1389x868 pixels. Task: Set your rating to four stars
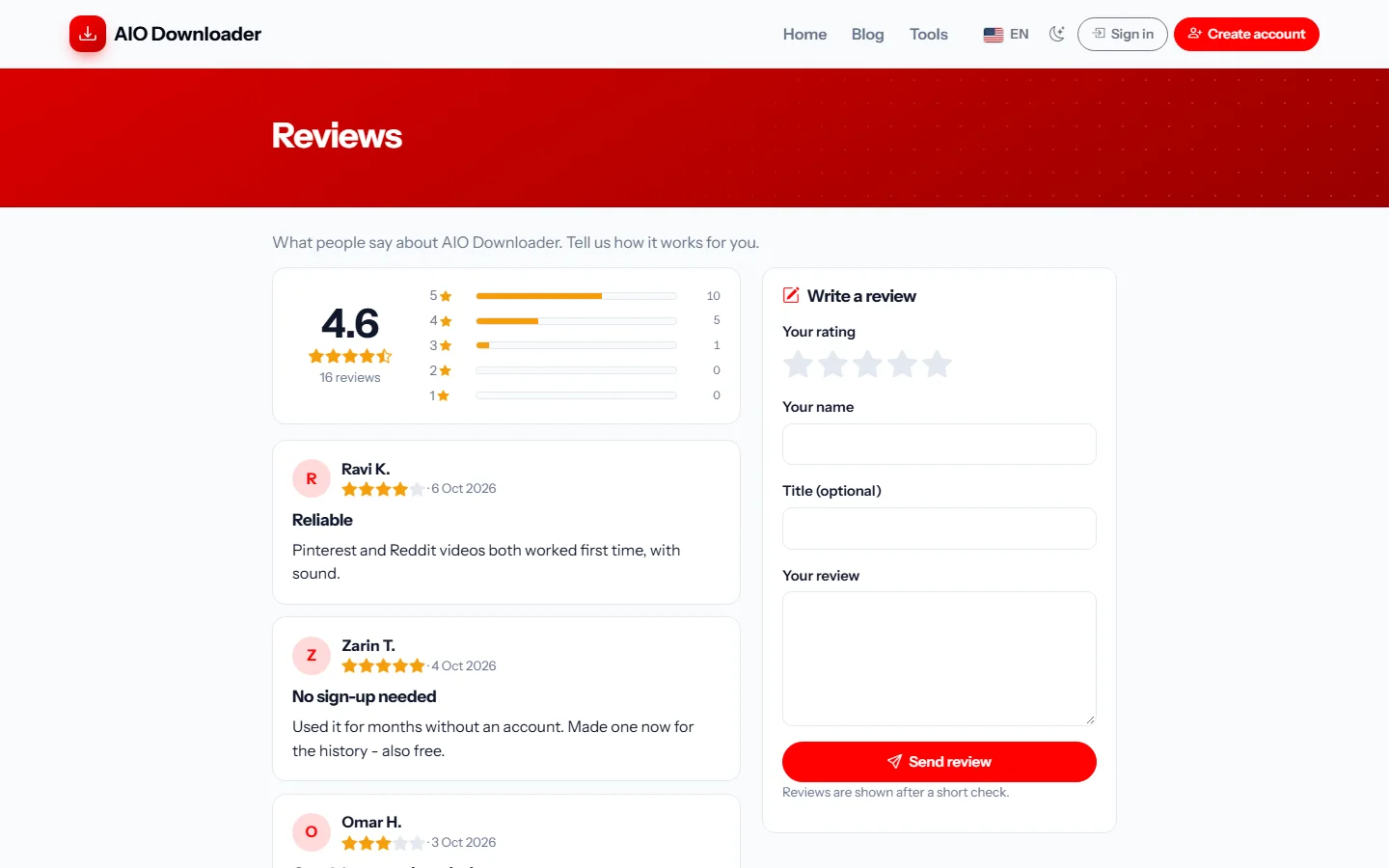902,365
